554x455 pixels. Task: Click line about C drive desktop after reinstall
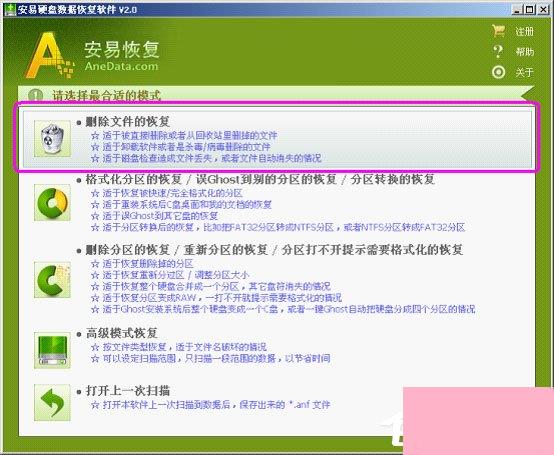181,205
